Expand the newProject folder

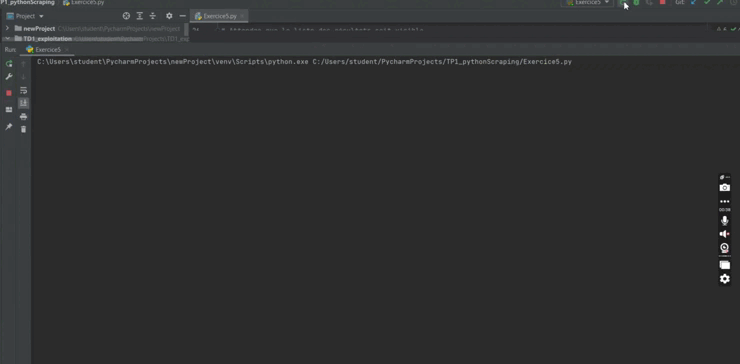pos(7,28)
